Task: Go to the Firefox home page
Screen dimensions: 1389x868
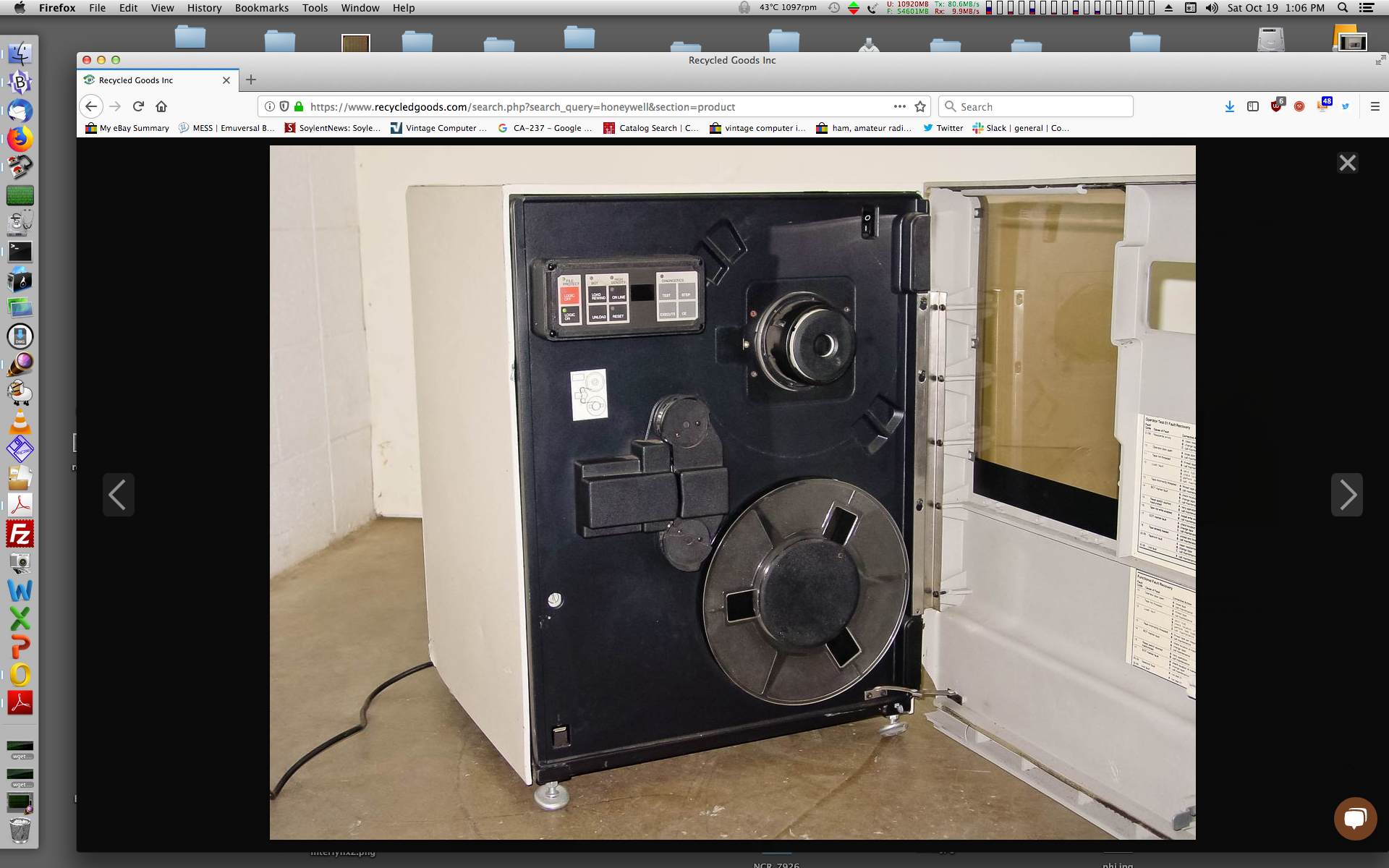Action: coord(161,106)
